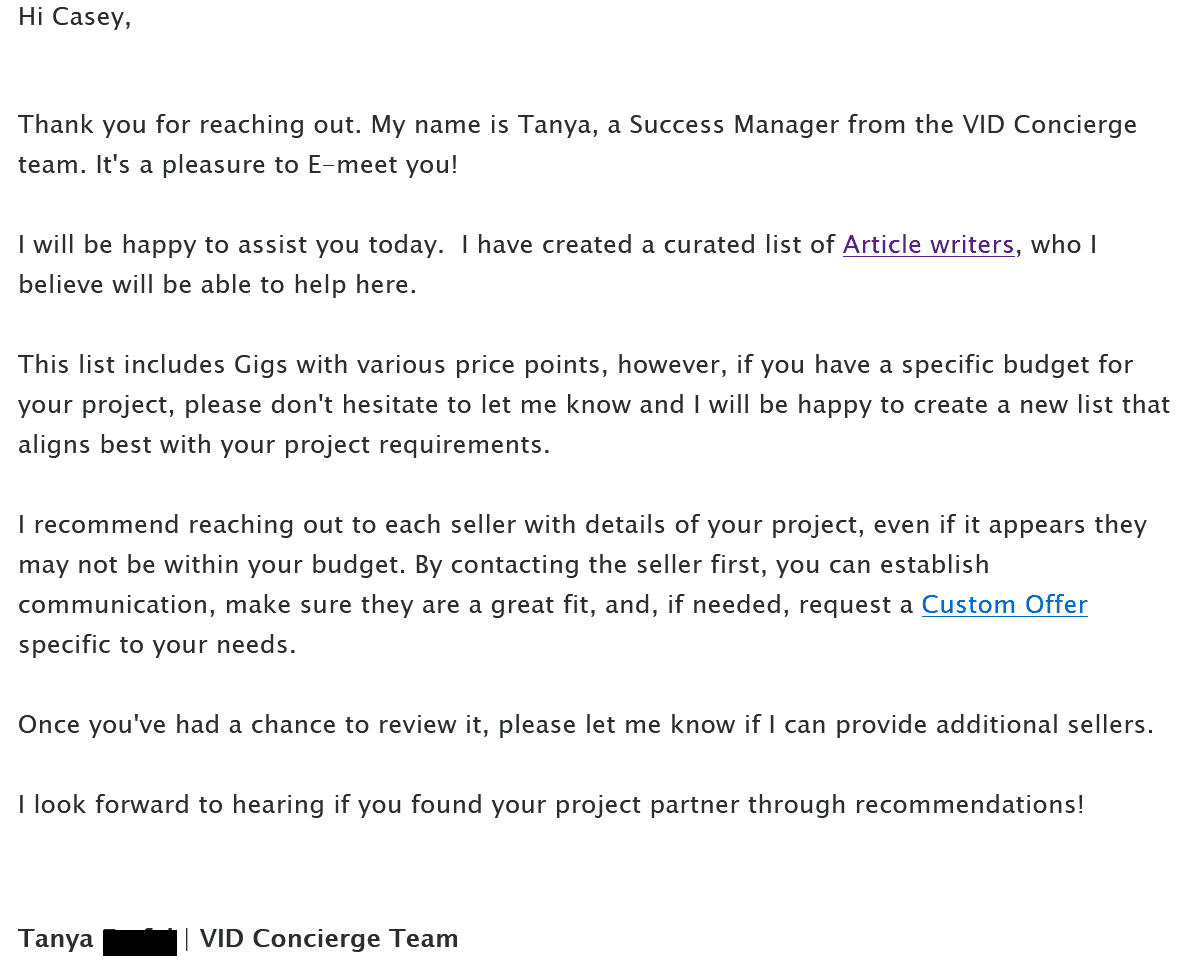
Task: Click the sentence 'I look forward to hearing'
Action: [x=551, y=805]
